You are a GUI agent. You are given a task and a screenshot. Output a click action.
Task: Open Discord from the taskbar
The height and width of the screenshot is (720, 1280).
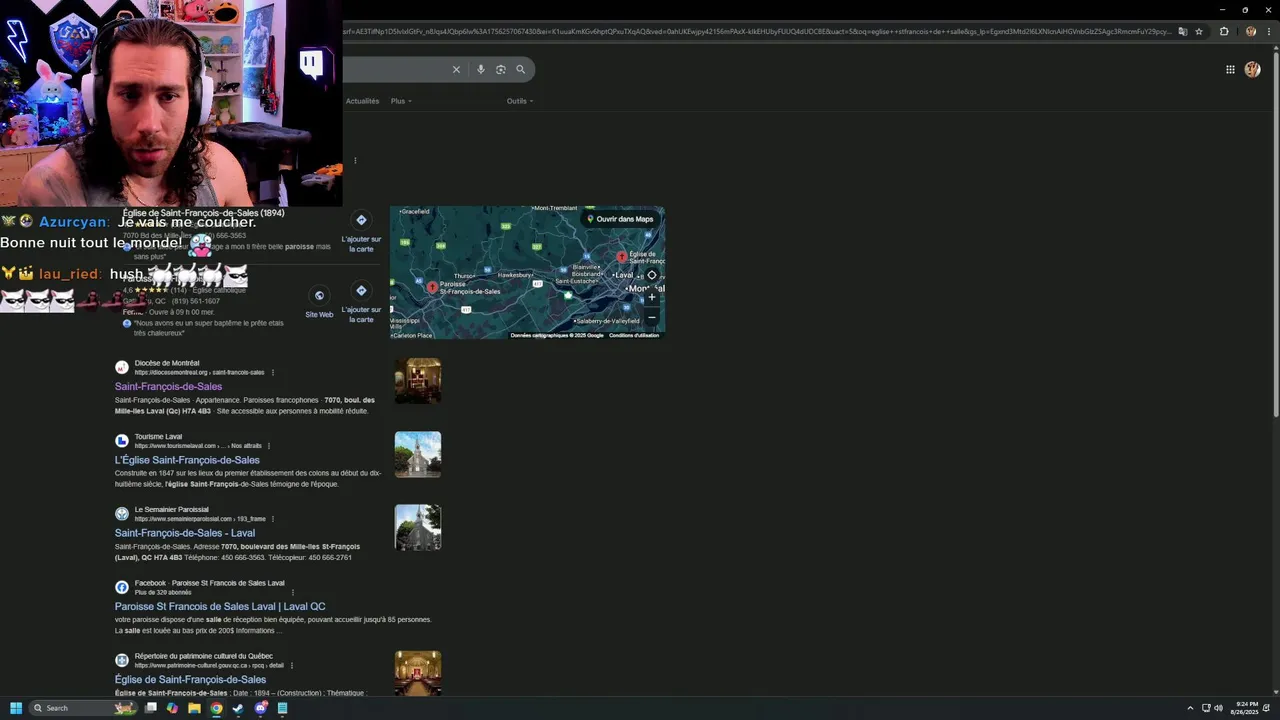[260, 708]
